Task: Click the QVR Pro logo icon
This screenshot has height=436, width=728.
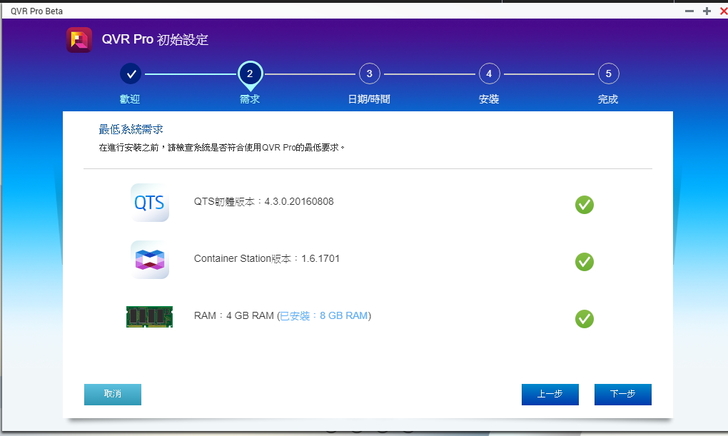Action: (79, 40)
